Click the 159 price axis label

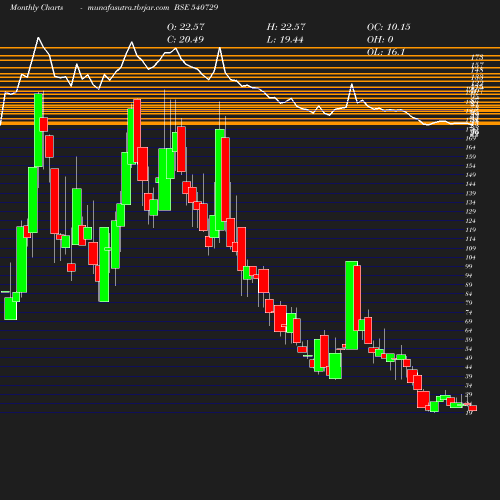point(470,157)
